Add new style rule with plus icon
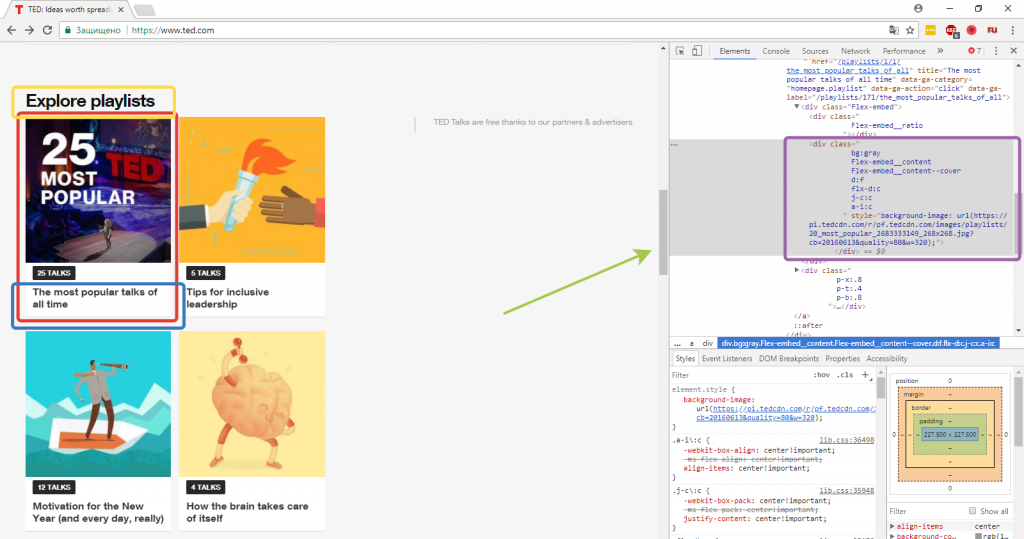Screen dimensions: 1024x539 (865, 374)
